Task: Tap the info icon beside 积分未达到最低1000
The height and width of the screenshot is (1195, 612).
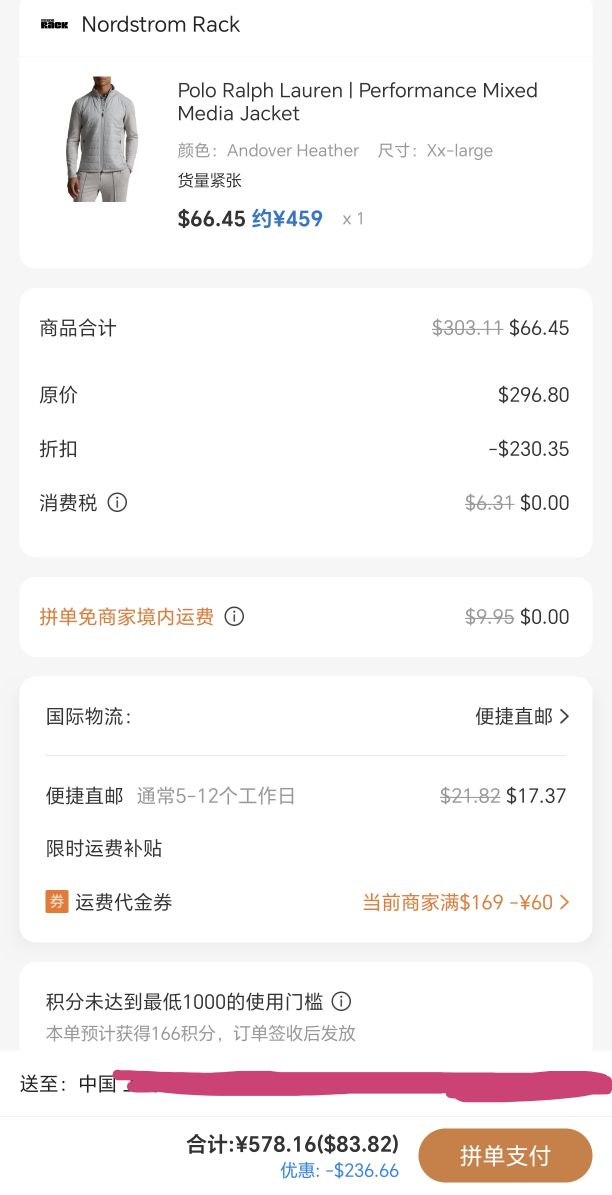Action: [341, 1001]
